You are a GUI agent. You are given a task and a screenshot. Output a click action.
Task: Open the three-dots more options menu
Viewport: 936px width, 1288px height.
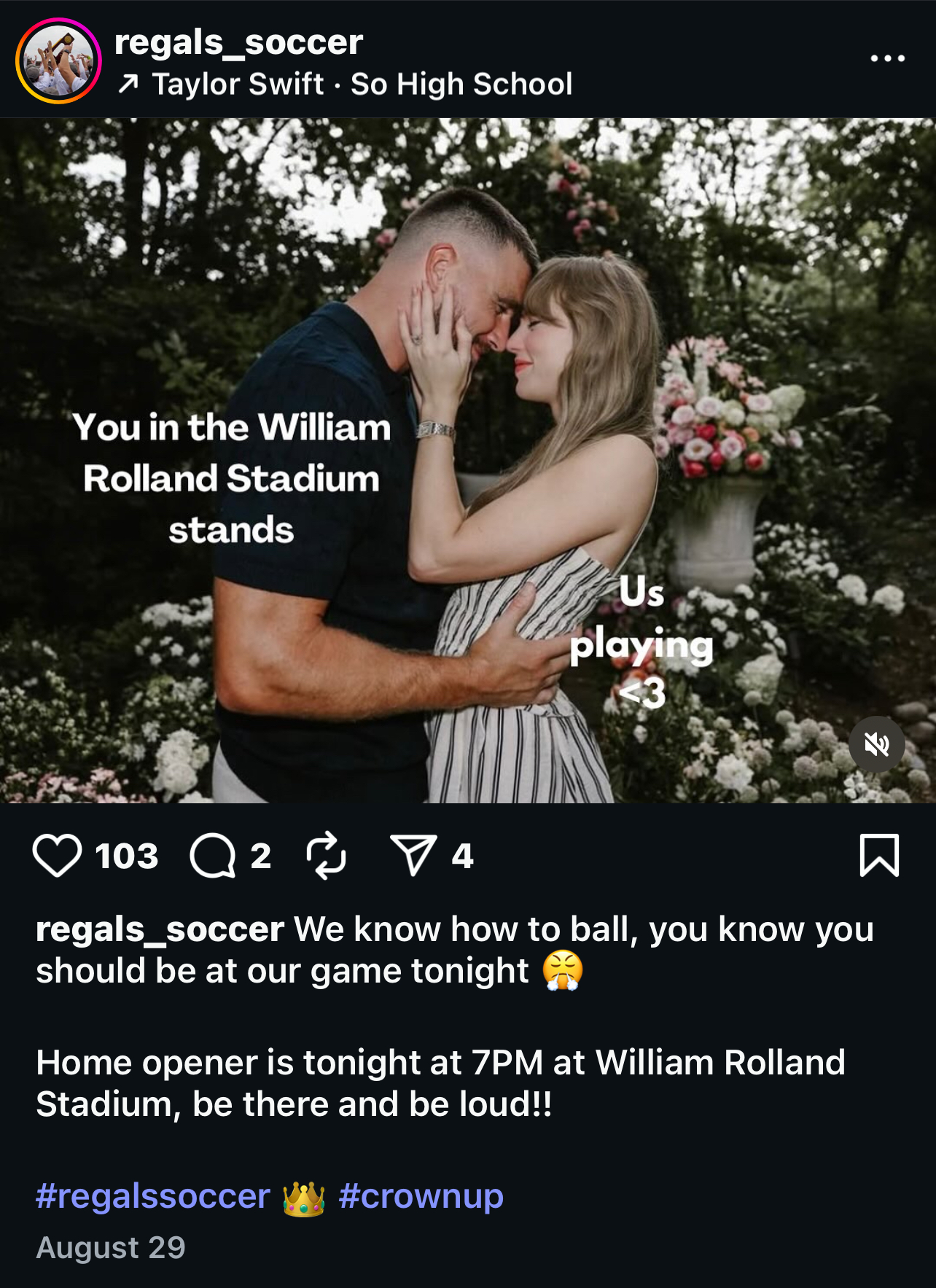tap(888, 58)
